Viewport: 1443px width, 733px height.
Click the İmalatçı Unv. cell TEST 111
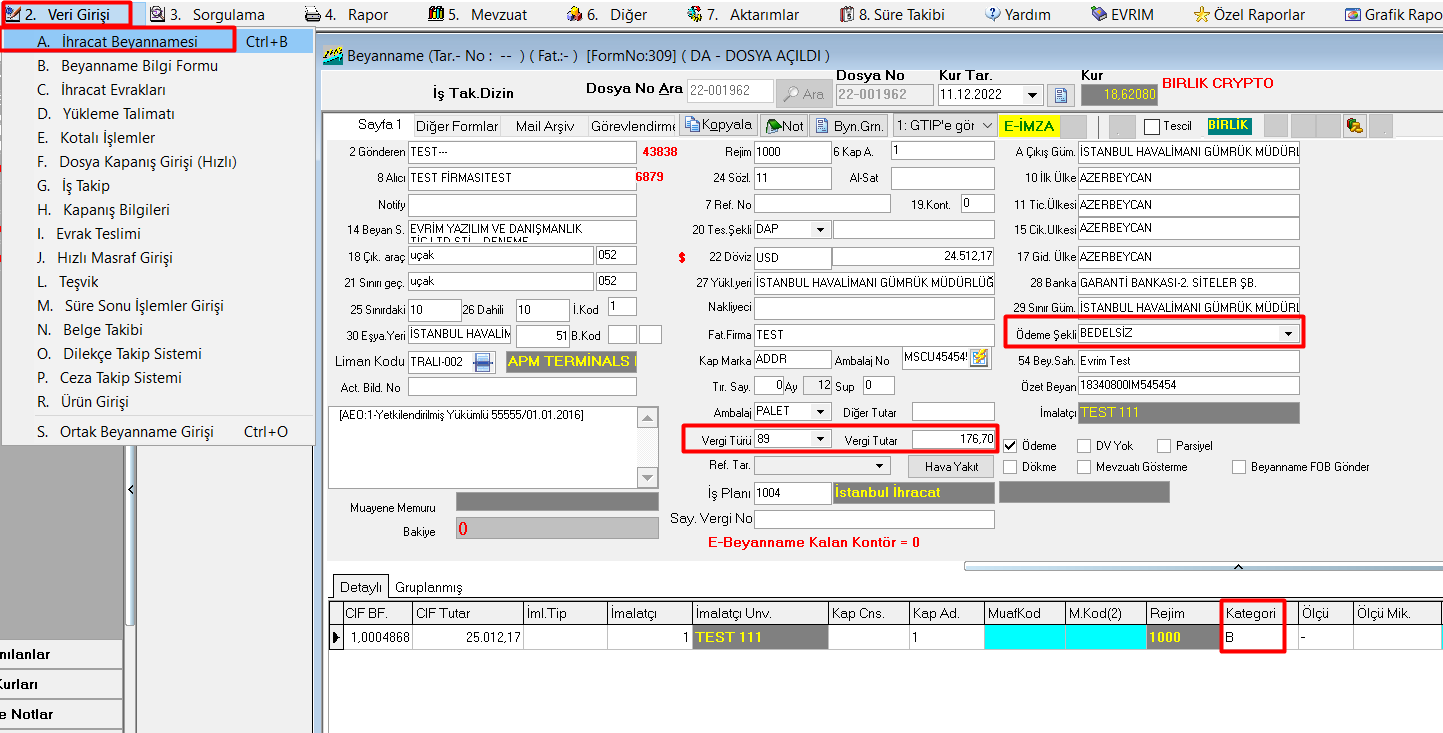[x=760, y=637]
